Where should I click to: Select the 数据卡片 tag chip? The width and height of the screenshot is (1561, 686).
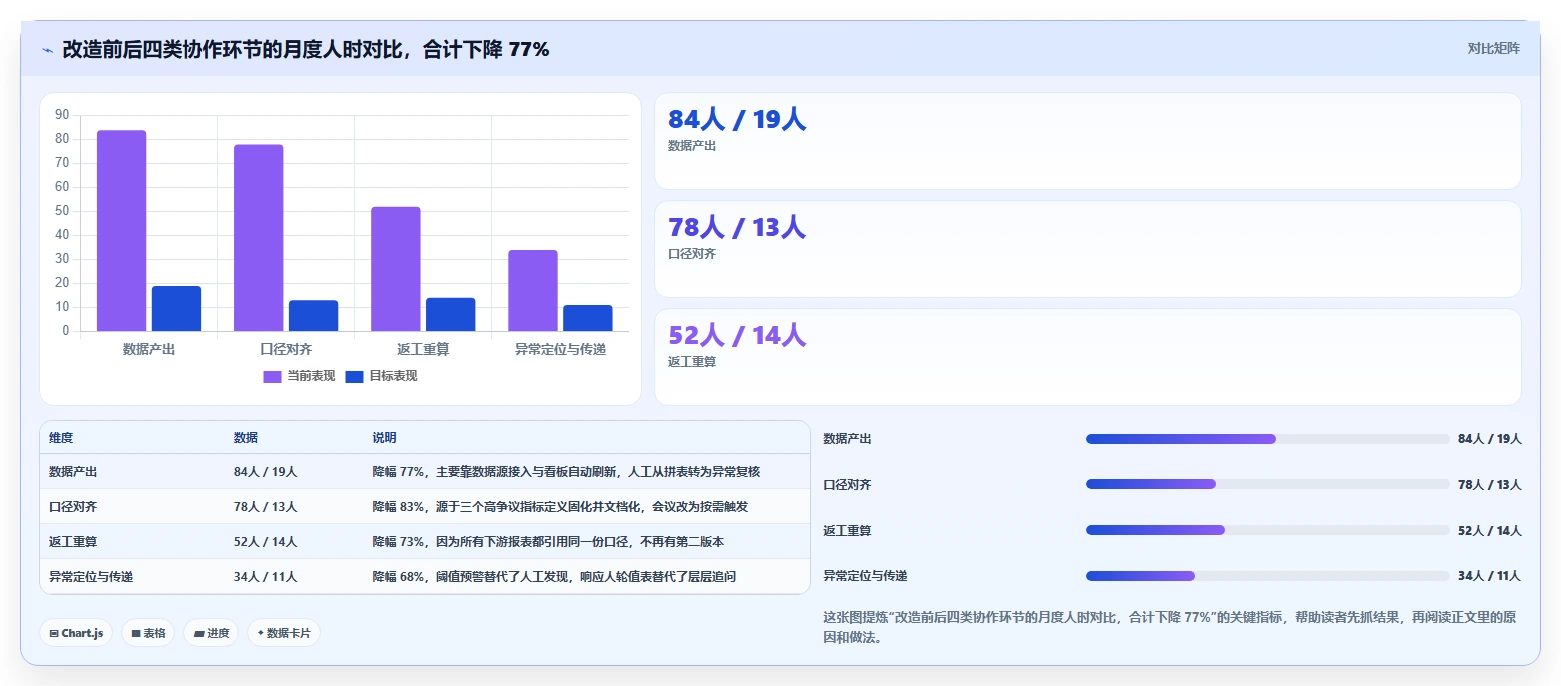[284, 633]
